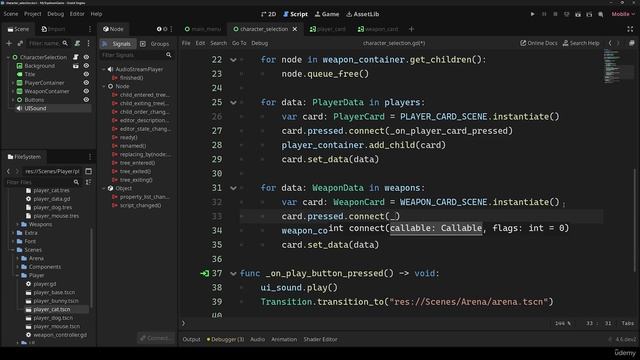
Task: Click the remote debug deploy icon
Action: [x=567, y=14]
